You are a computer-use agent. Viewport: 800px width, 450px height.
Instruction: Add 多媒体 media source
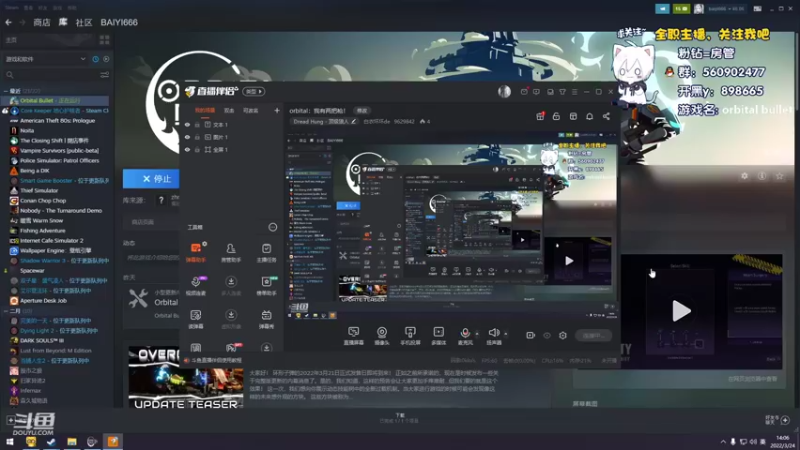[439, 336]
